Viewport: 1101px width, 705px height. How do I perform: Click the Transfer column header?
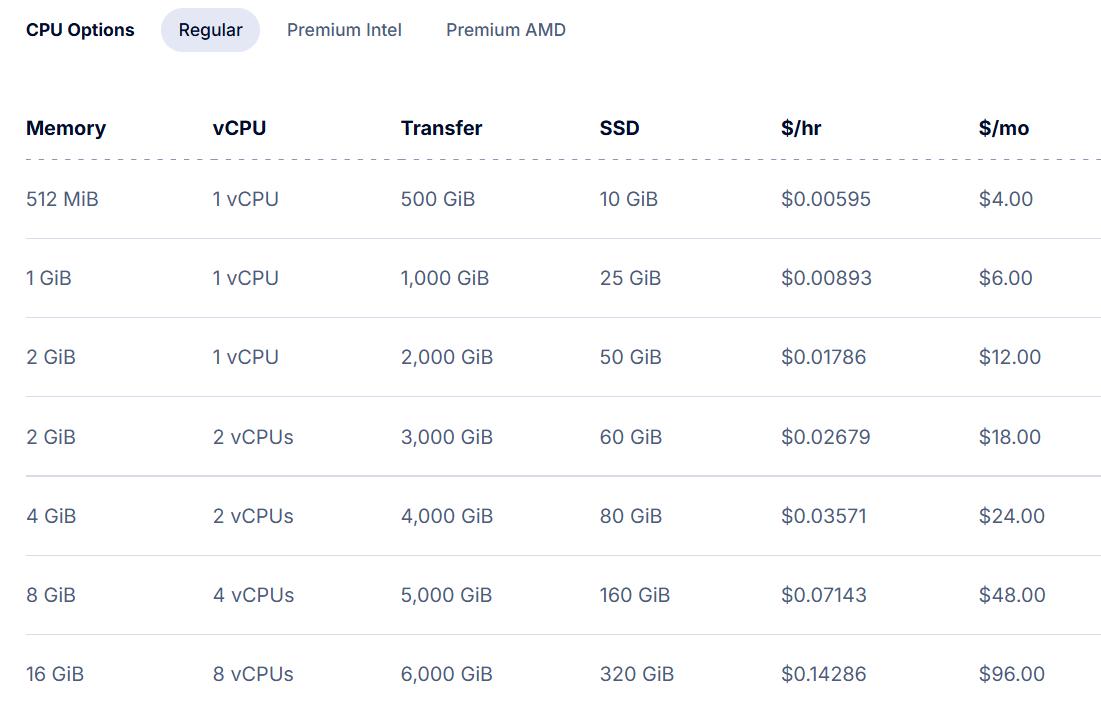click(441, 128)
